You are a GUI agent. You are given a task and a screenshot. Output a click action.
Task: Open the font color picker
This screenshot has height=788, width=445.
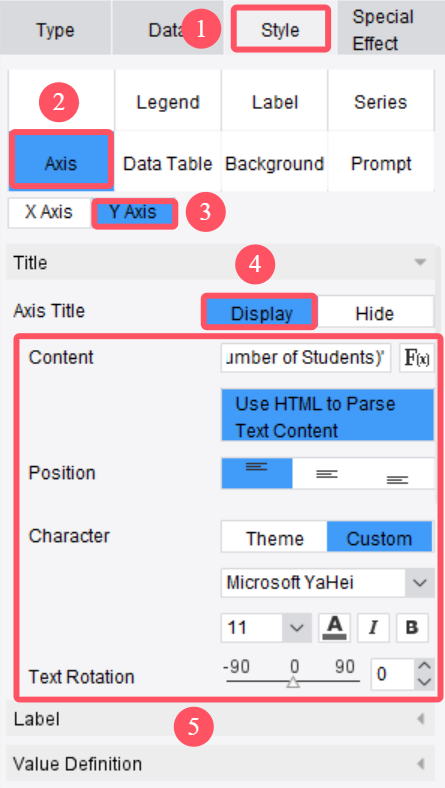(x=335, y=628)
